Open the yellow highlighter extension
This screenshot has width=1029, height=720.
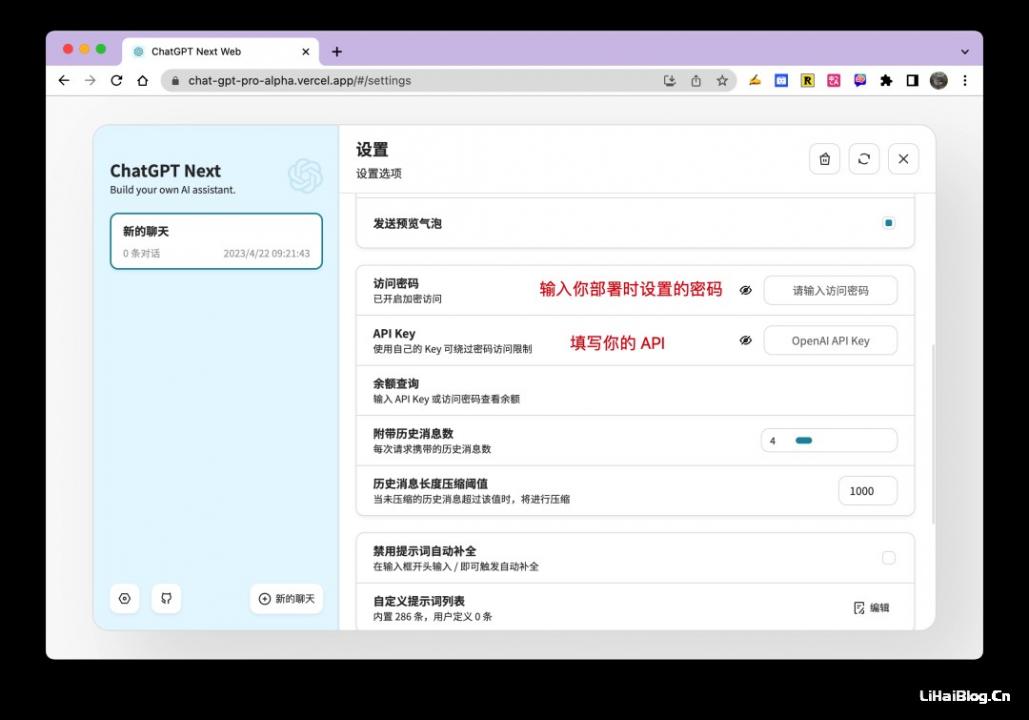pyautogui.click(x=755, y=81)
